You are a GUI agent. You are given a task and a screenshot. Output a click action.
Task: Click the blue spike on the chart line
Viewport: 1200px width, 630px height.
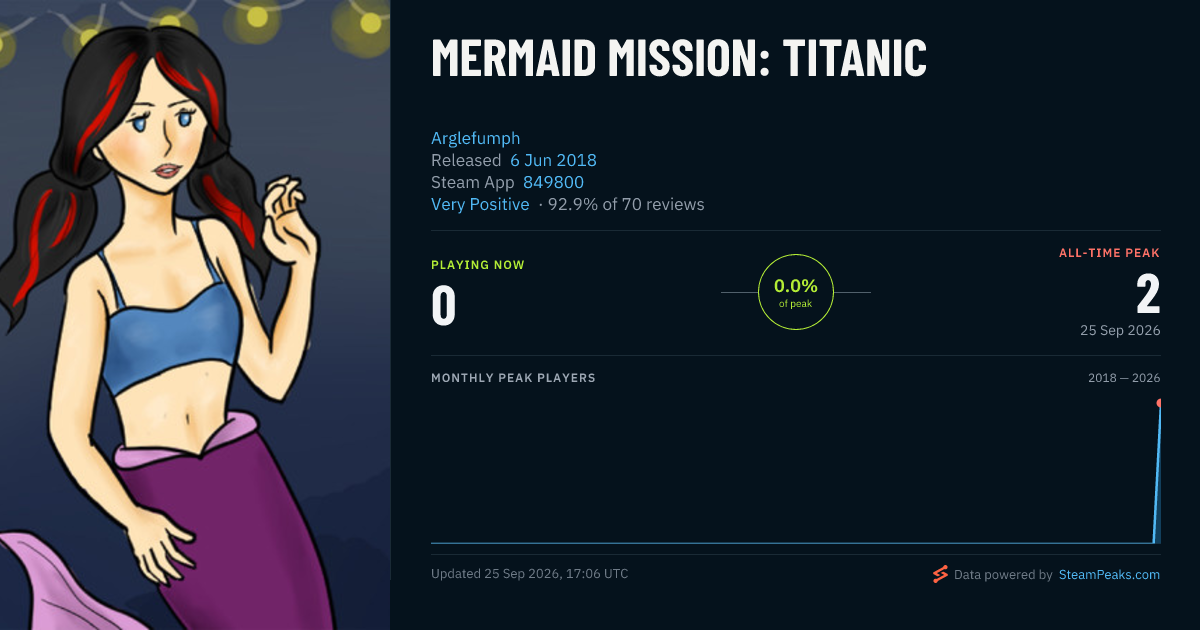1157,475
